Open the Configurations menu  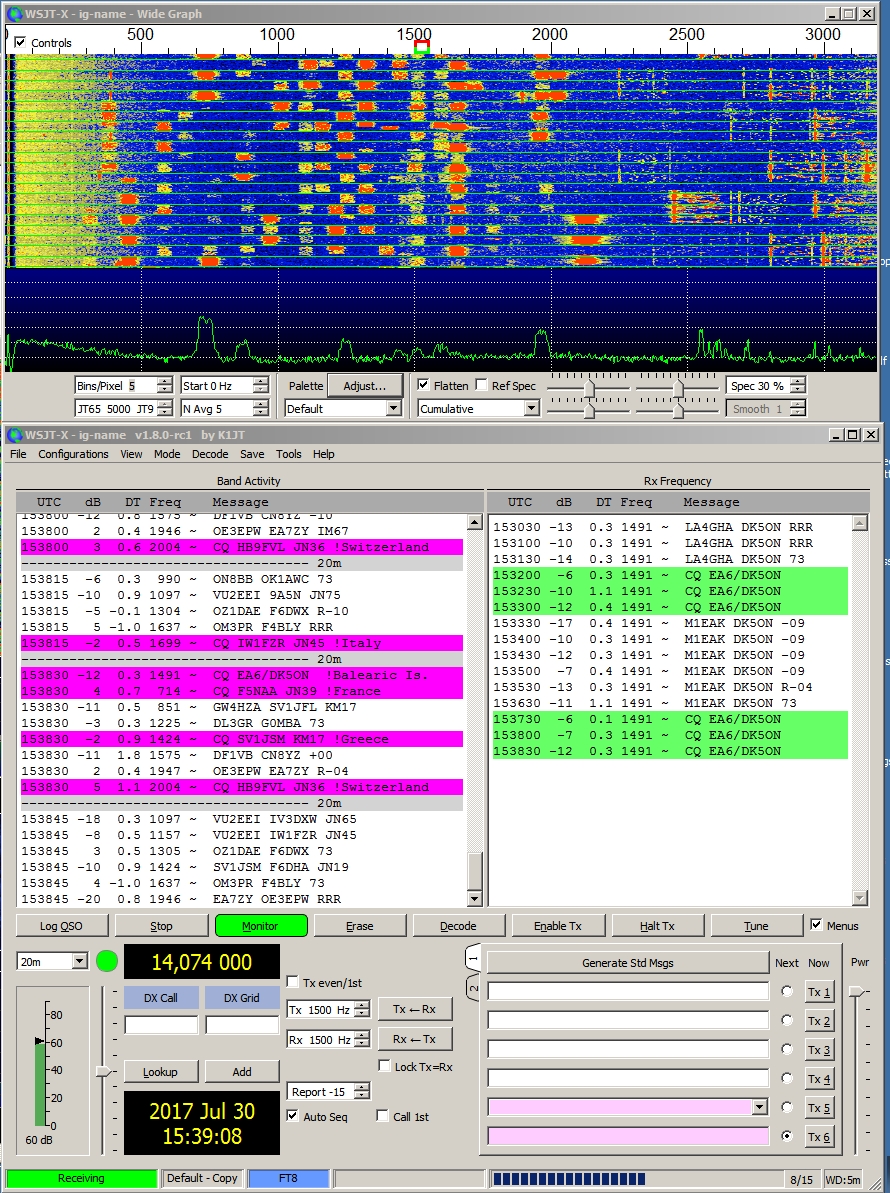[73, 454]
